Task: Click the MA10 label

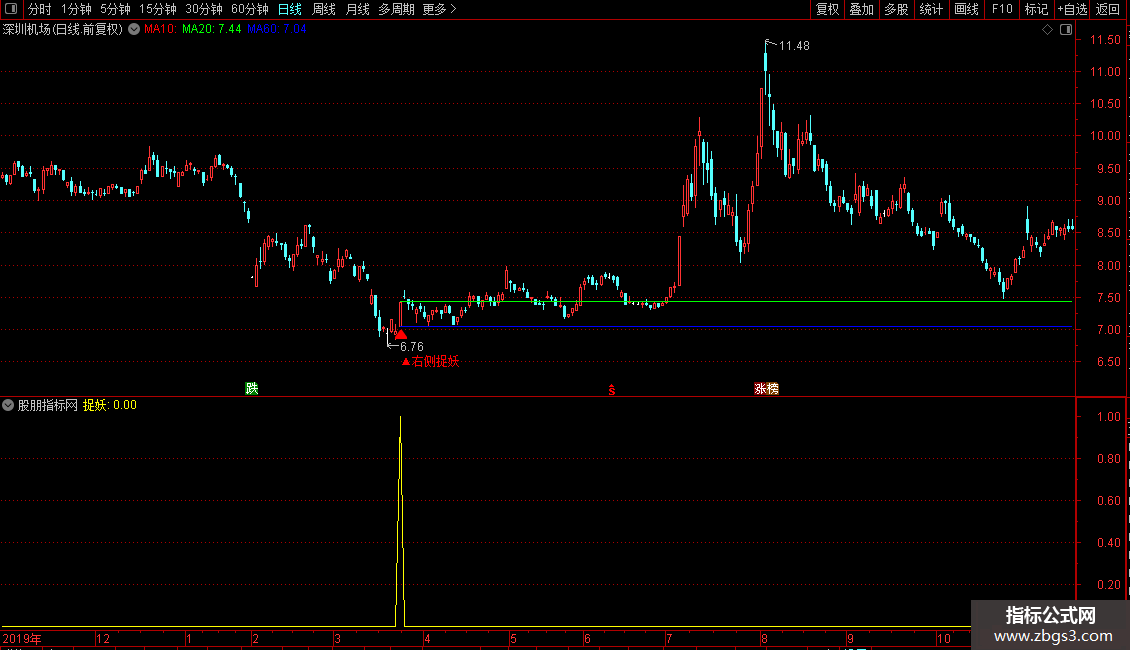Action: [x=159, y=29]
